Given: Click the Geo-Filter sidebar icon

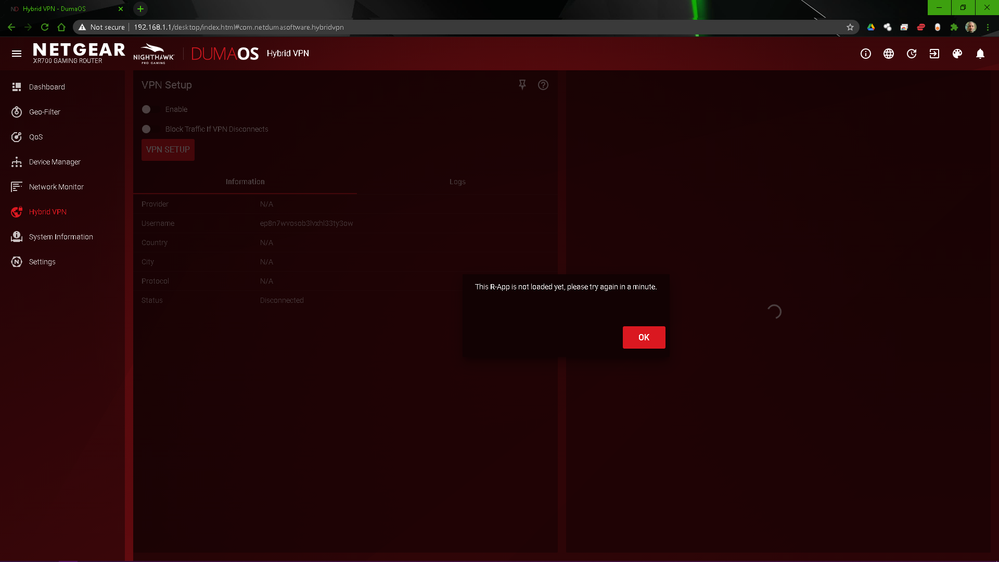Looking at the screenshot, I should click(x=17, y=112).
